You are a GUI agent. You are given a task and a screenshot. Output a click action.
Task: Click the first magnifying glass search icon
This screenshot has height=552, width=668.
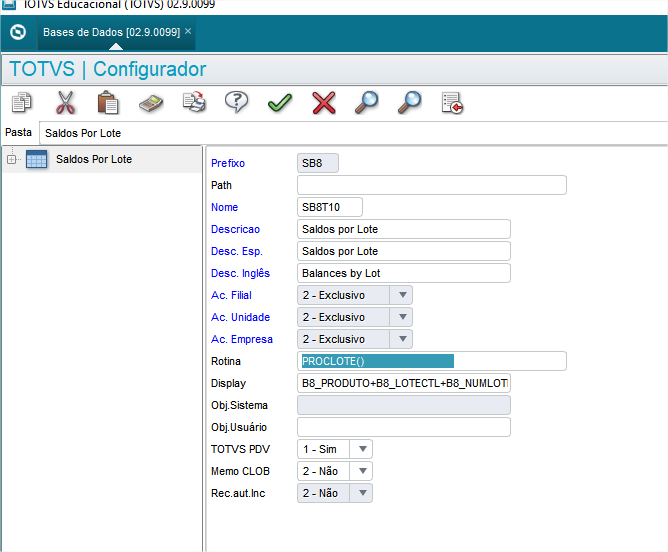click(366, 103)
